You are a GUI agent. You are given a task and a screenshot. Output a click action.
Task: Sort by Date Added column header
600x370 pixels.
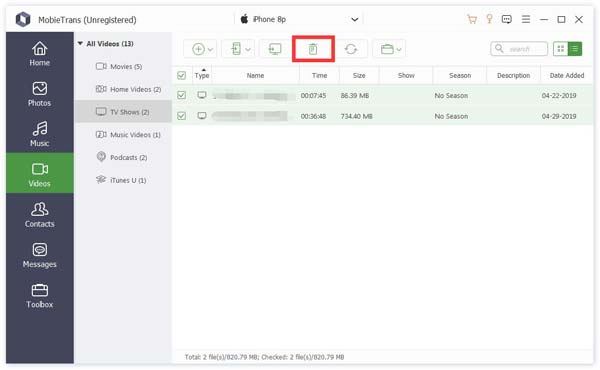[x=567, y=75]
